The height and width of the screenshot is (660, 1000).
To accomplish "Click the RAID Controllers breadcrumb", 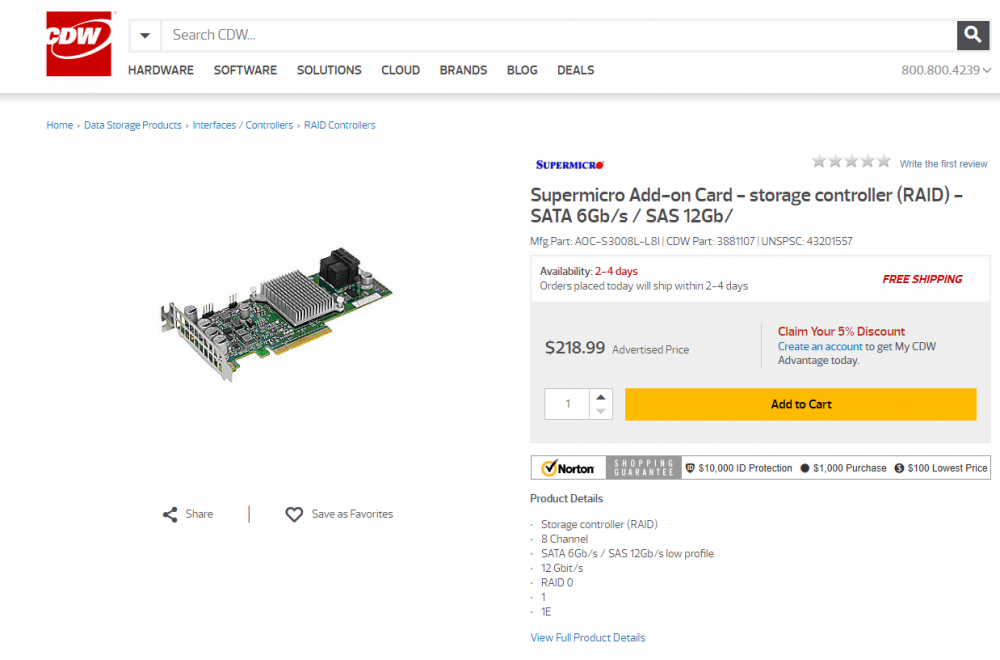I will (x=339, y=125).
